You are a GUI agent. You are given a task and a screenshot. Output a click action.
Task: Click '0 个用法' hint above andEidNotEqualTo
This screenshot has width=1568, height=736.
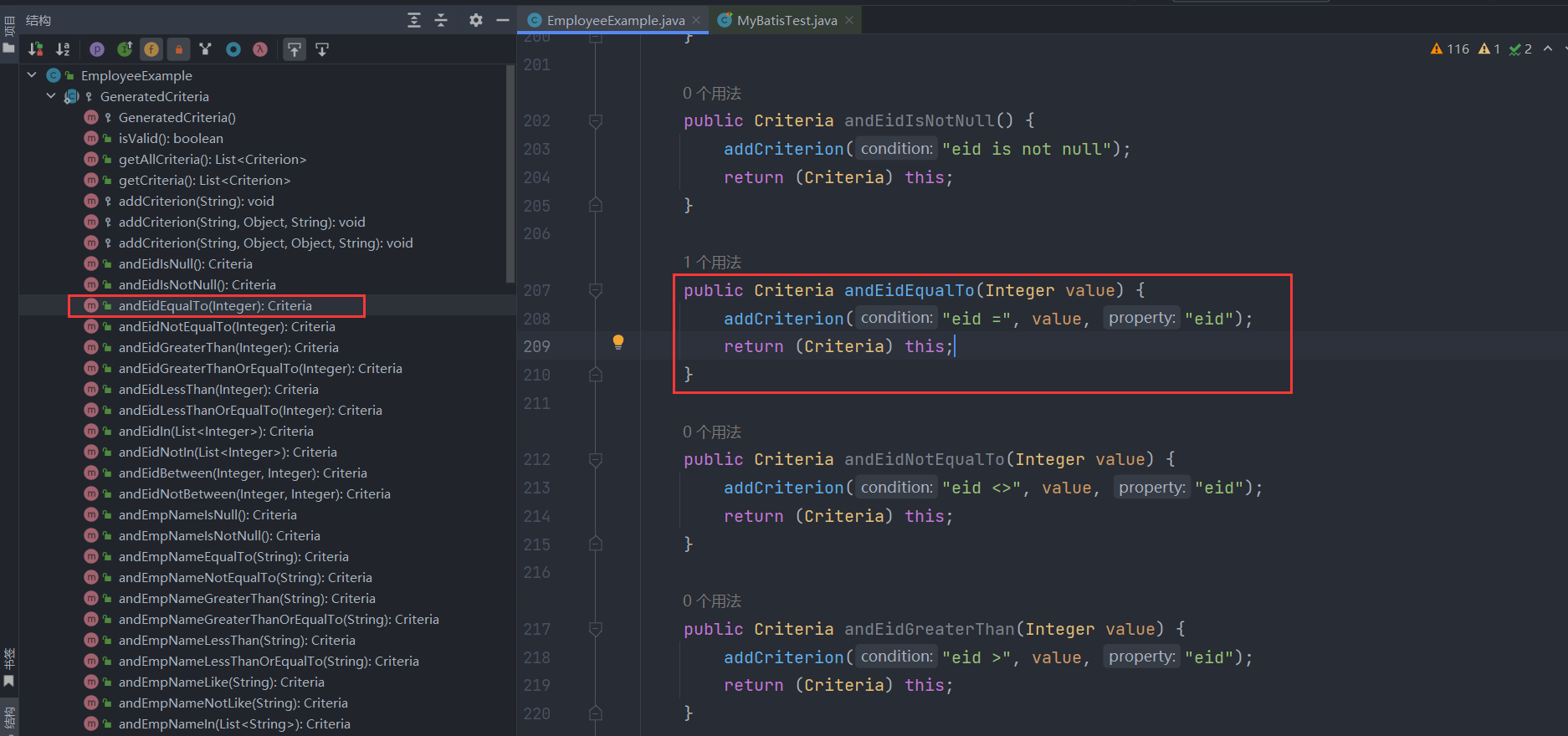pyautogui.click(x=712, y=432)
